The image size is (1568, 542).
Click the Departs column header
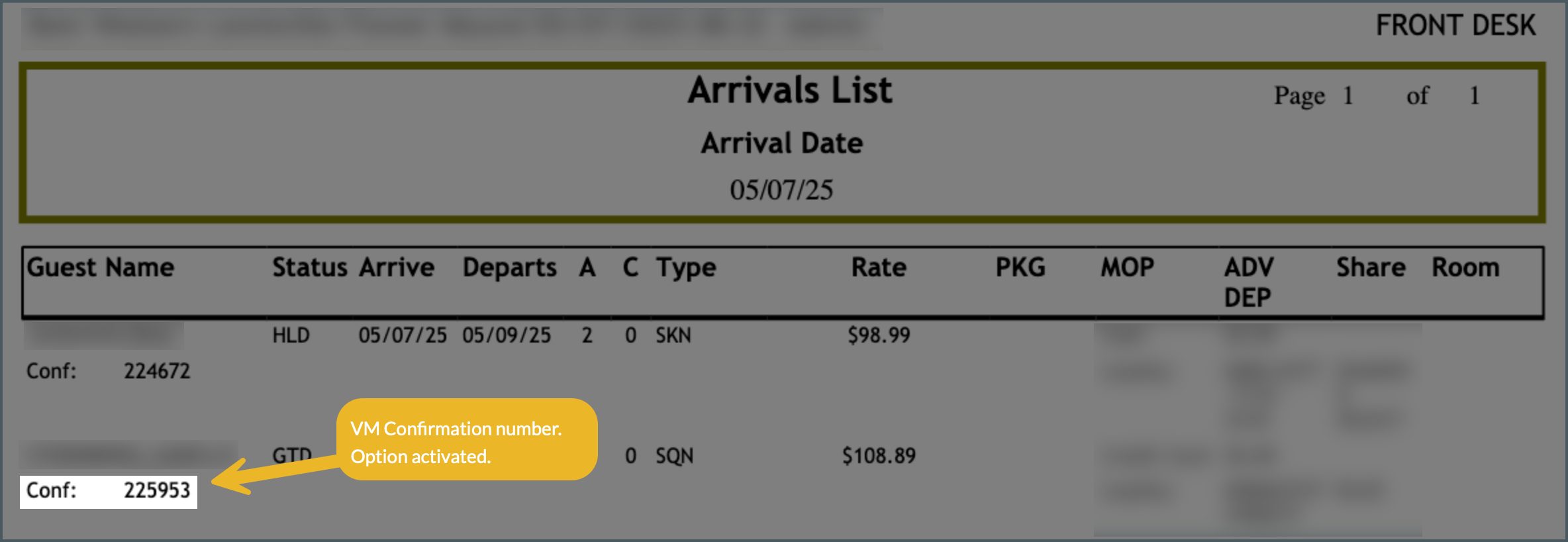tap(509, 268)
